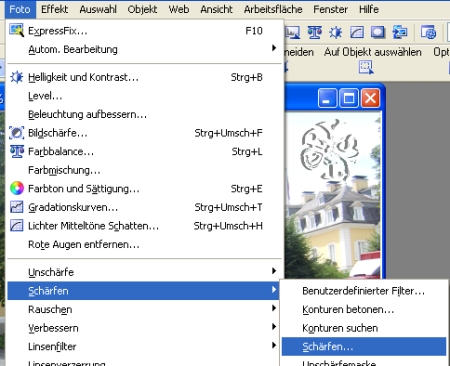Click the ExpressFix icon in the menu
The height and width of the screenshot is (366, 450).
click(16, 31)
